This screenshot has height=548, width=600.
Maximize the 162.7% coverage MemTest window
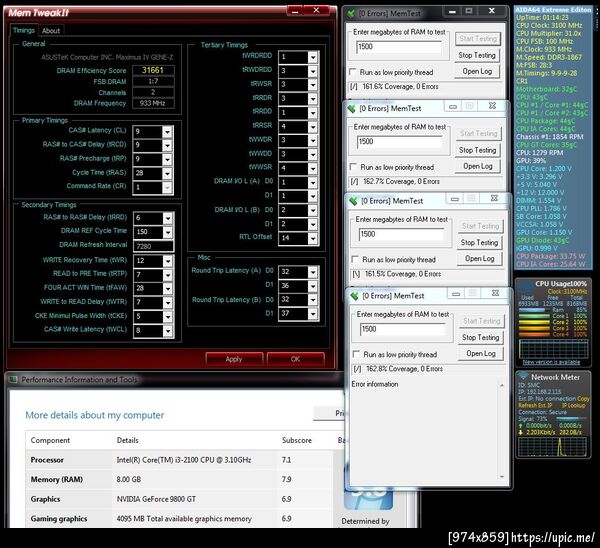click(x=470, y=106)
